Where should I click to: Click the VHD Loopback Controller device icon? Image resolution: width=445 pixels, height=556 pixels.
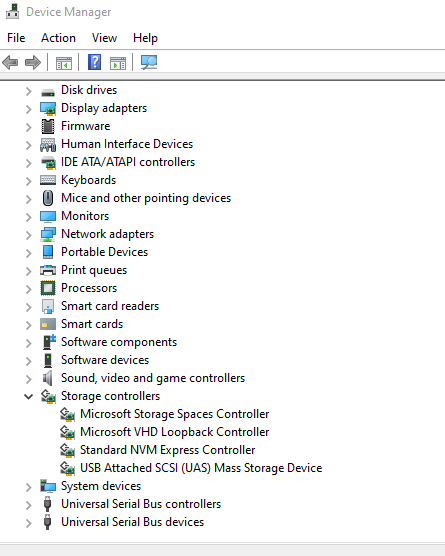click(x=67, y=433)
